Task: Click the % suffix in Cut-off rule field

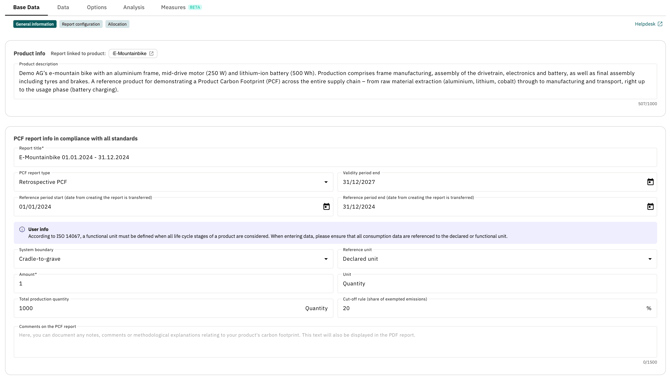Action: click(649, 308)
